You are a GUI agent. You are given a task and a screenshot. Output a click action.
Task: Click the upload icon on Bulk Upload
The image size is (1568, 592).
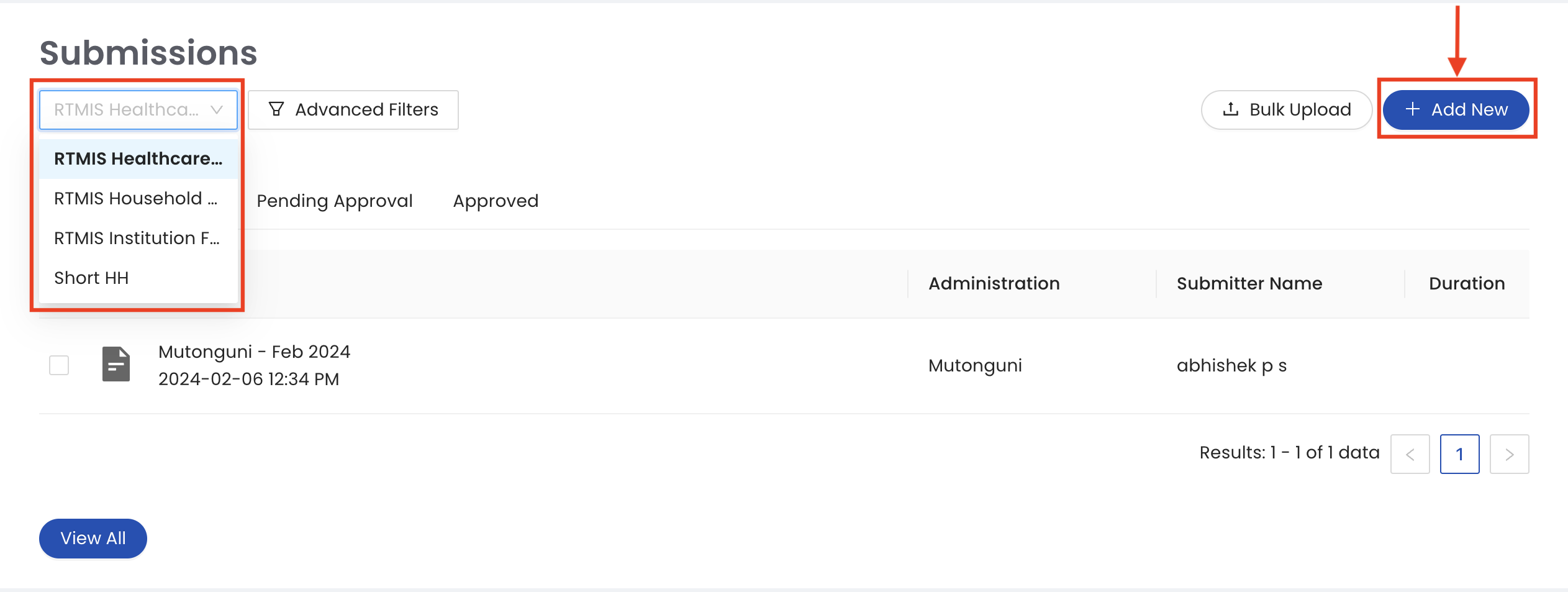pos(1230,110)
